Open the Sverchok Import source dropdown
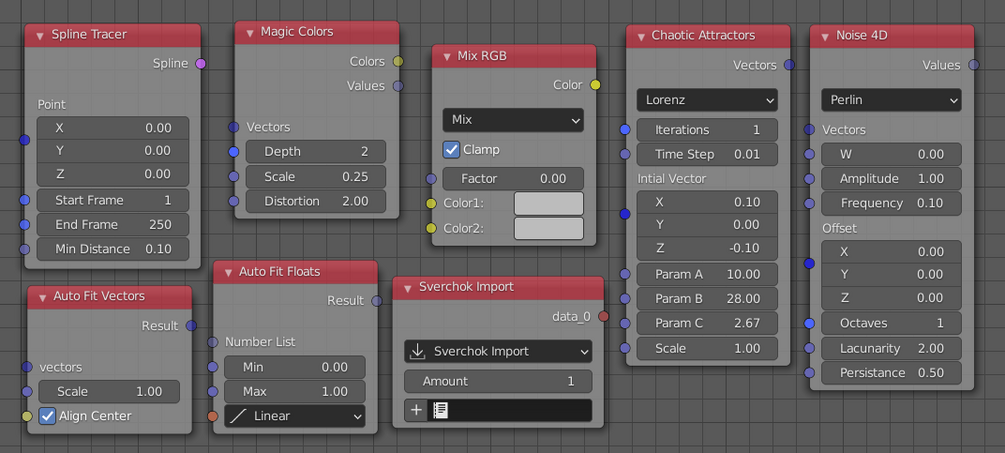Viewport: 1005px width, 453px height. 498,352
